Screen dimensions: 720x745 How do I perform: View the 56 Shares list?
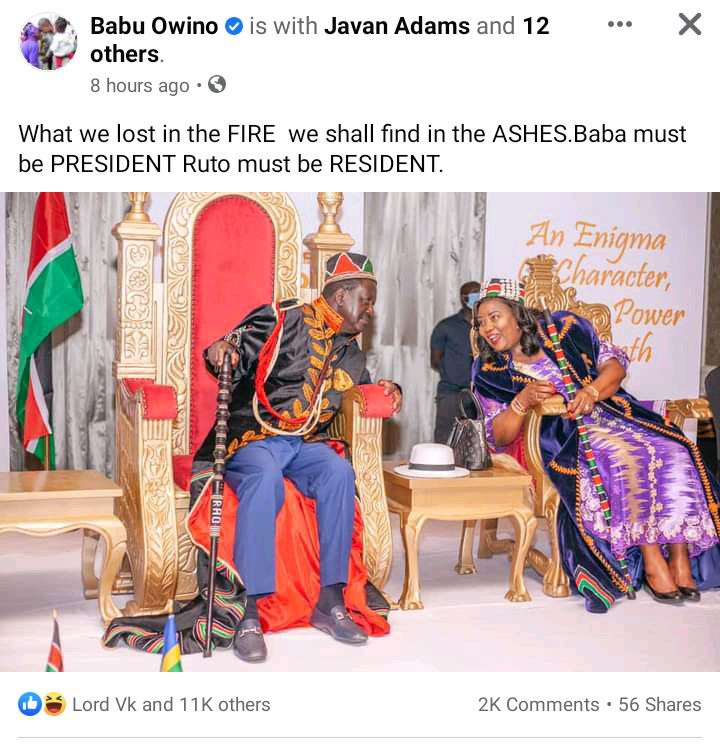[660, 705]
